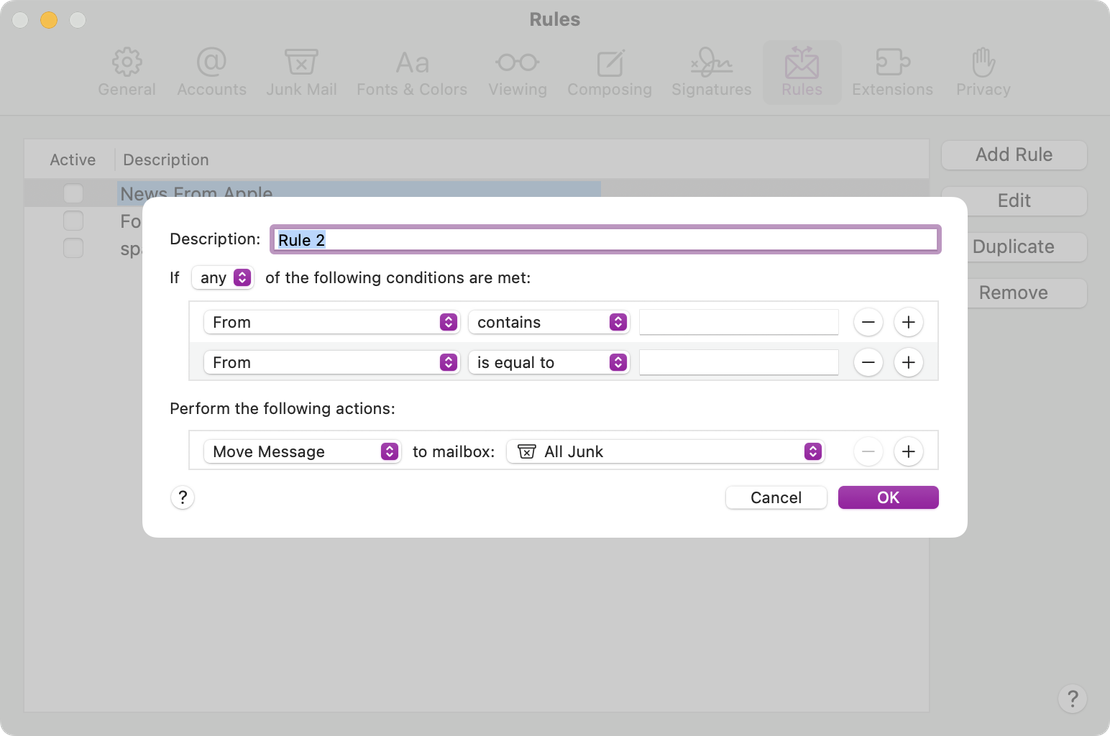The width and height of the screenshot is (1110, 736).
Task: Toggle Active checkbox for News From Apple
Action: point(73,192)
